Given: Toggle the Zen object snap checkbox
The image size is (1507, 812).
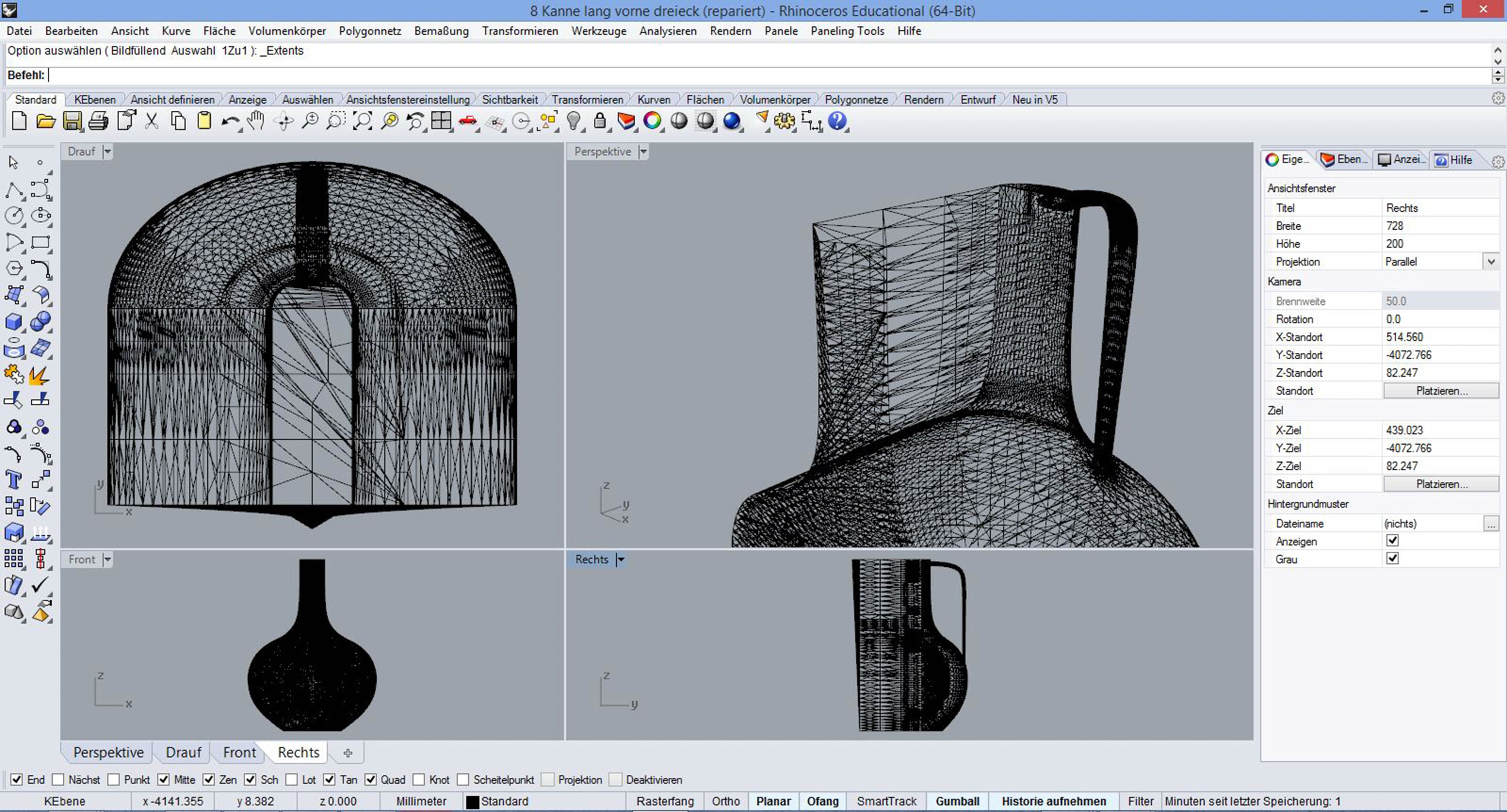Looking at the screenshot, I should (208, 780).
